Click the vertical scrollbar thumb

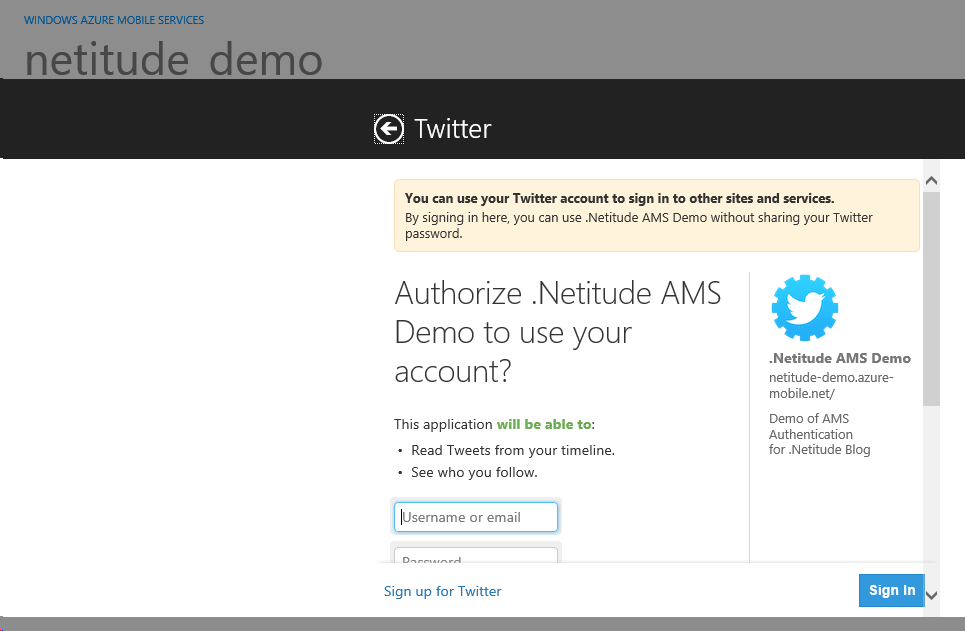[931, 299]
